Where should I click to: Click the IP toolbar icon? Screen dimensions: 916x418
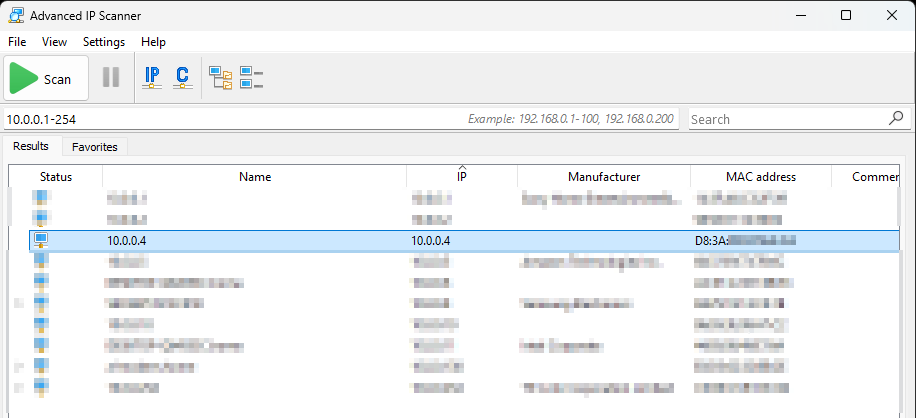pos(152,77)
